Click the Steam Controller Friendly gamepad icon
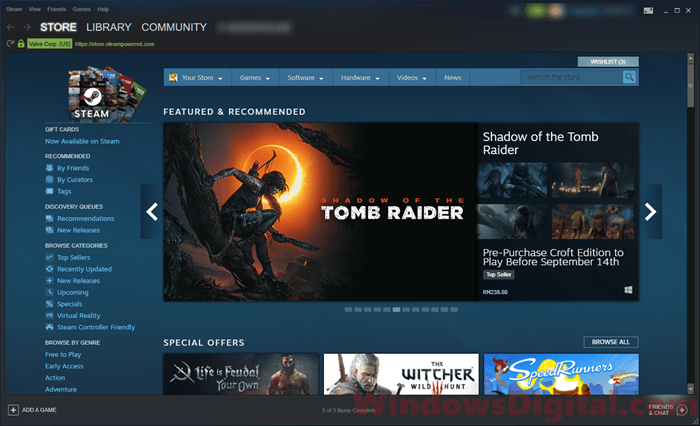Viewport: 700px width, 426px height. click(50, 327)
